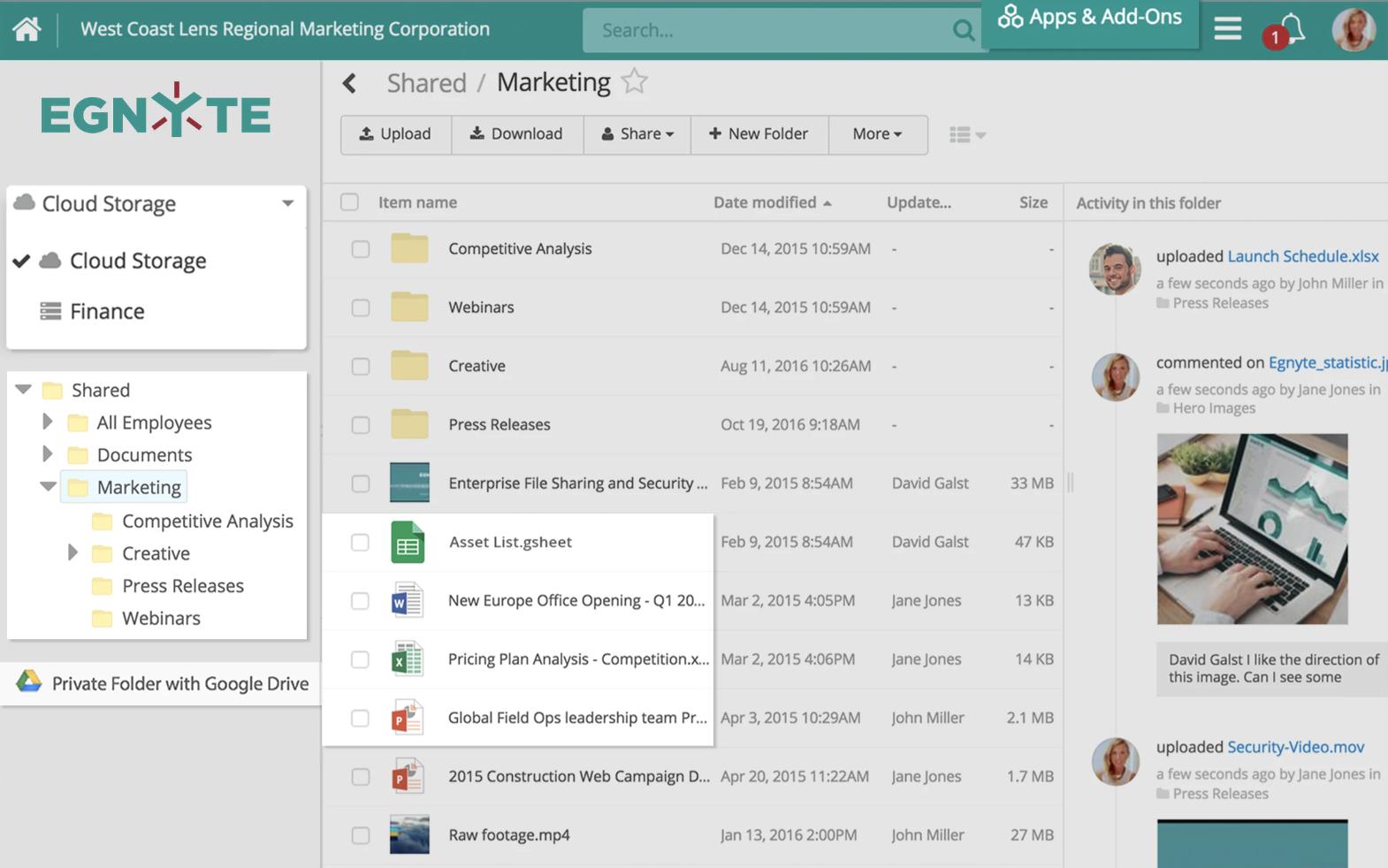Go to the home icon
Image resolution: width=1388 pixels, height=868 pixels.
click(27, 29)
